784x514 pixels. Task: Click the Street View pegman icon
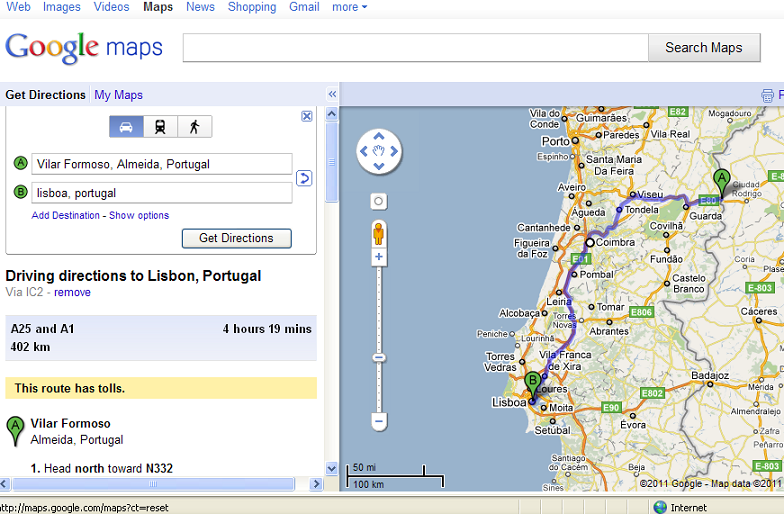tap(378, 234)
